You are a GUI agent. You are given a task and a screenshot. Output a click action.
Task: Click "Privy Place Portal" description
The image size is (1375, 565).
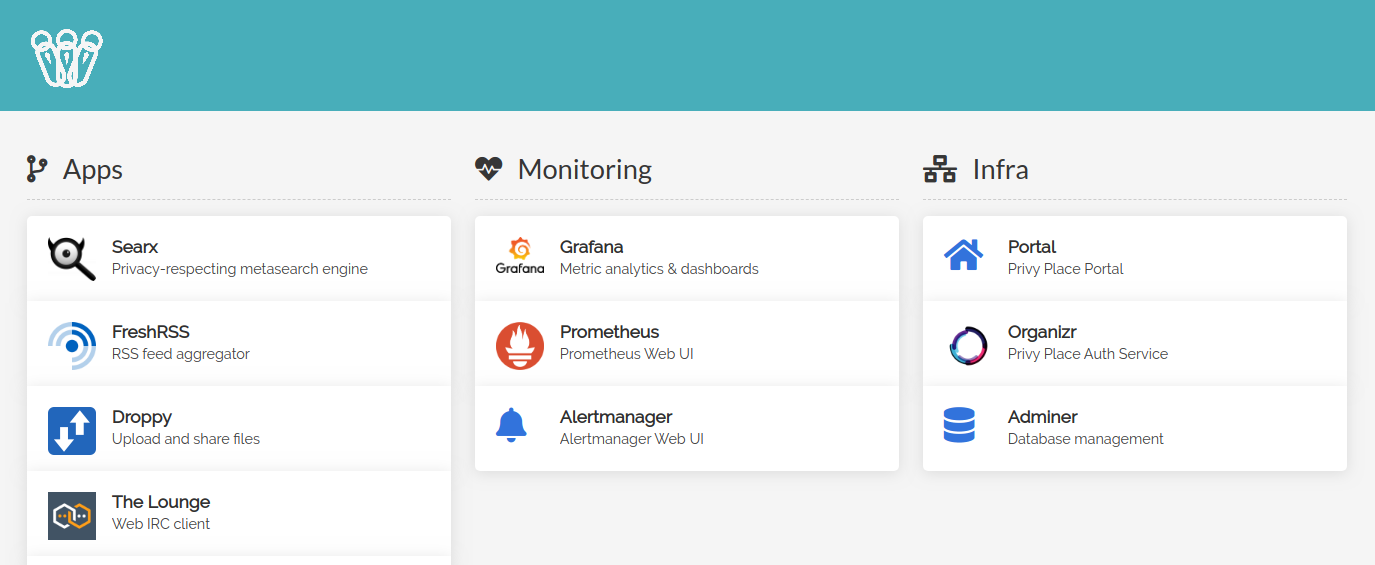tap(1066, 269)
